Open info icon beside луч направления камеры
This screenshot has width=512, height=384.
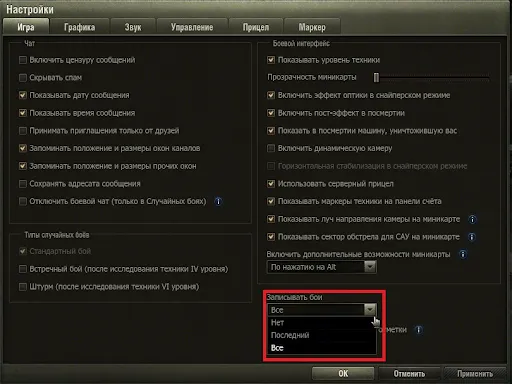[x=472, y=219]
